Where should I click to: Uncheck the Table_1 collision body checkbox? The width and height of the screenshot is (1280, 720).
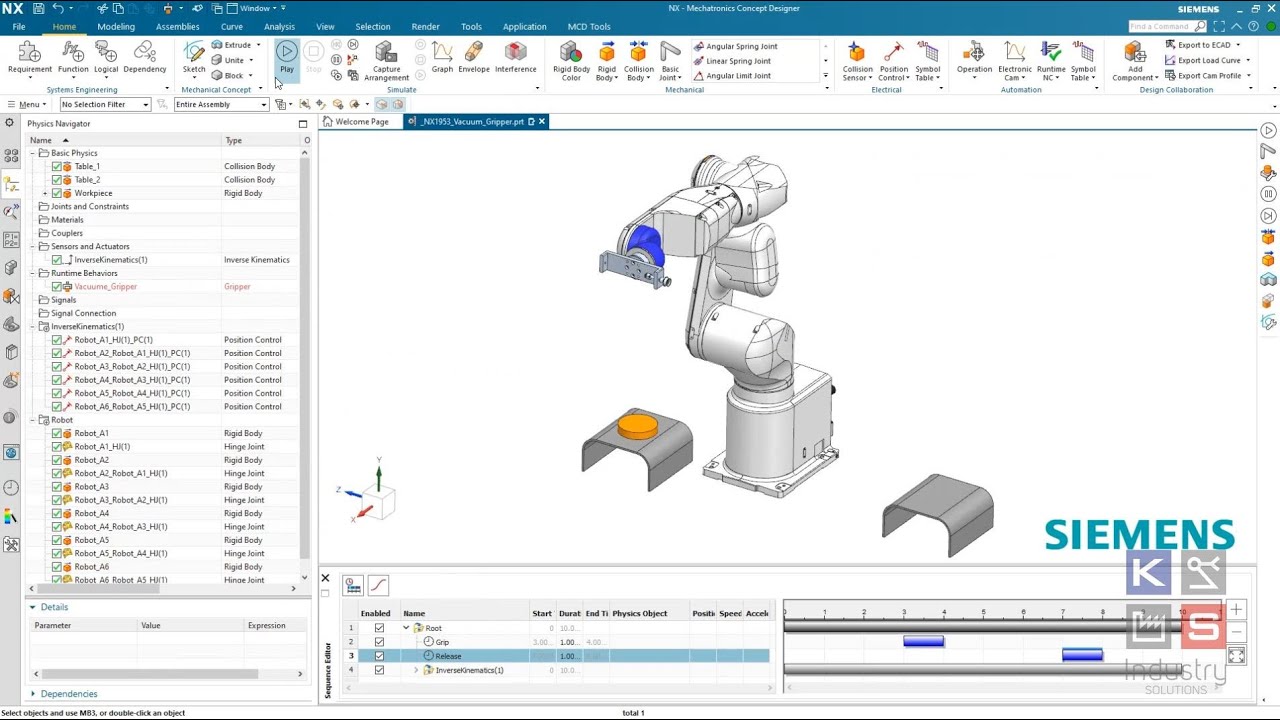(57, 166)
